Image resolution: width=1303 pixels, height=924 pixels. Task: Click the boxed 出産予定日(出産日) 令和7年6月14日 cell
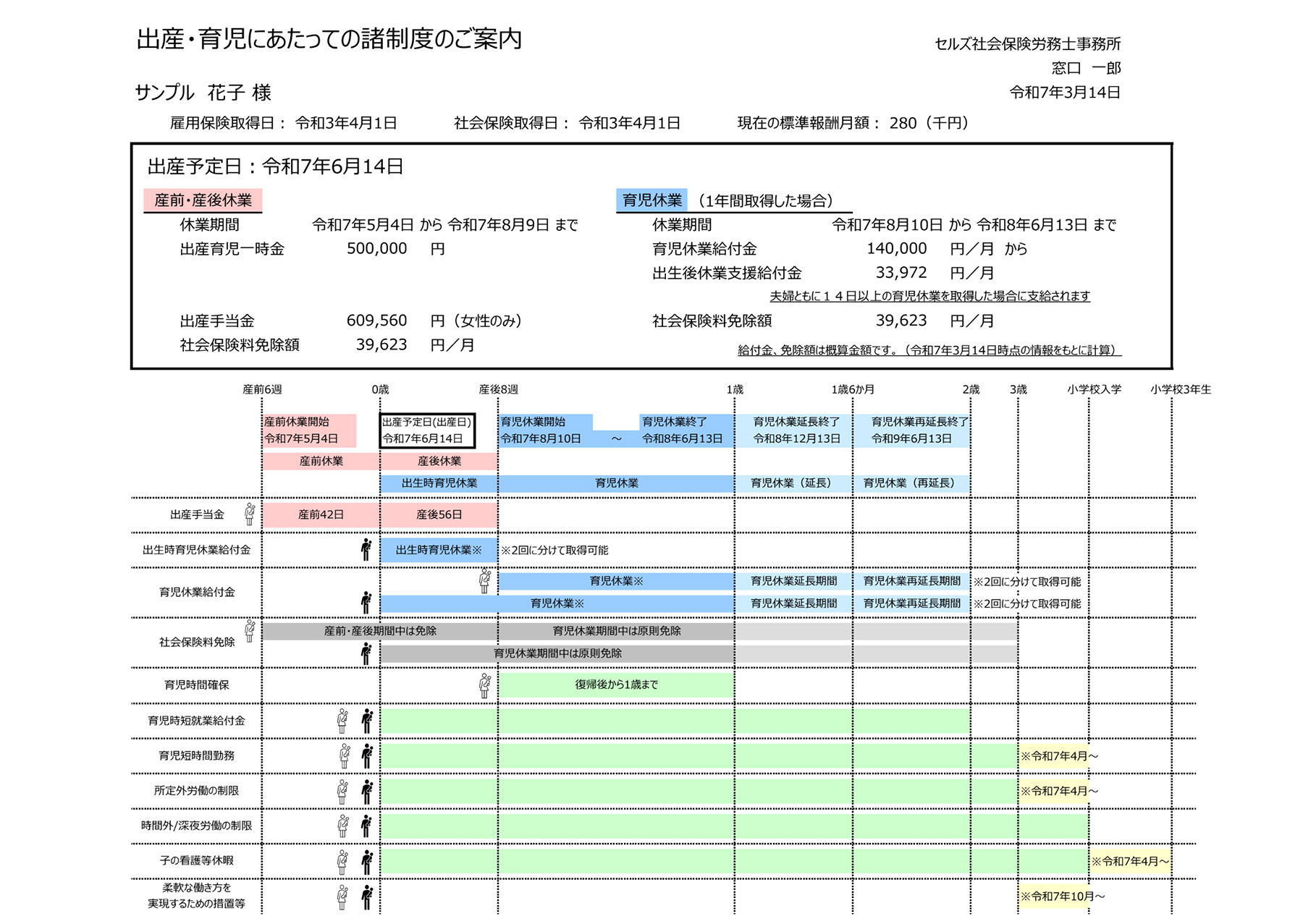pyautogui.click(x=427, y=431)
